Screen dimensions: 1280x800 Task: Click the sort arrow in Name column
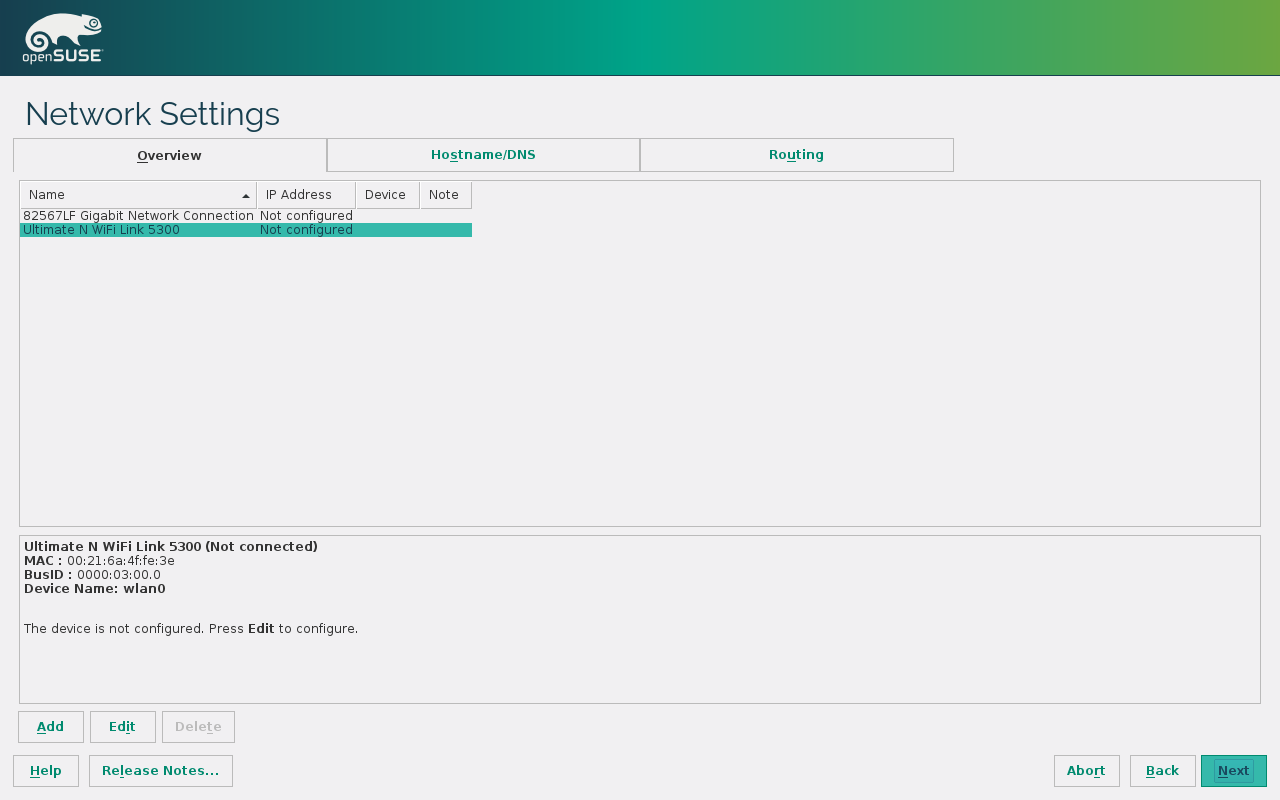[246, 196]
